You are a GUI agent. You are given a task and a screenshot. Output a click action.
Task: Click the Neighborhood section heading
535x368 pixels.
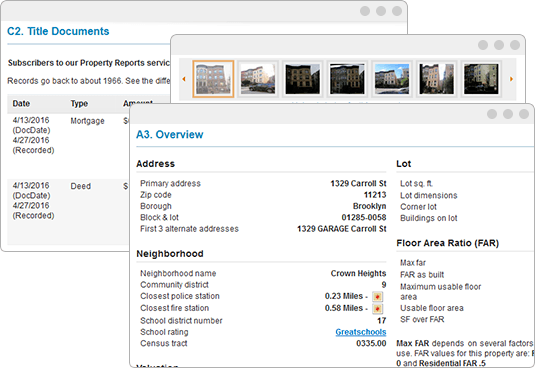(x=170, y=254)
